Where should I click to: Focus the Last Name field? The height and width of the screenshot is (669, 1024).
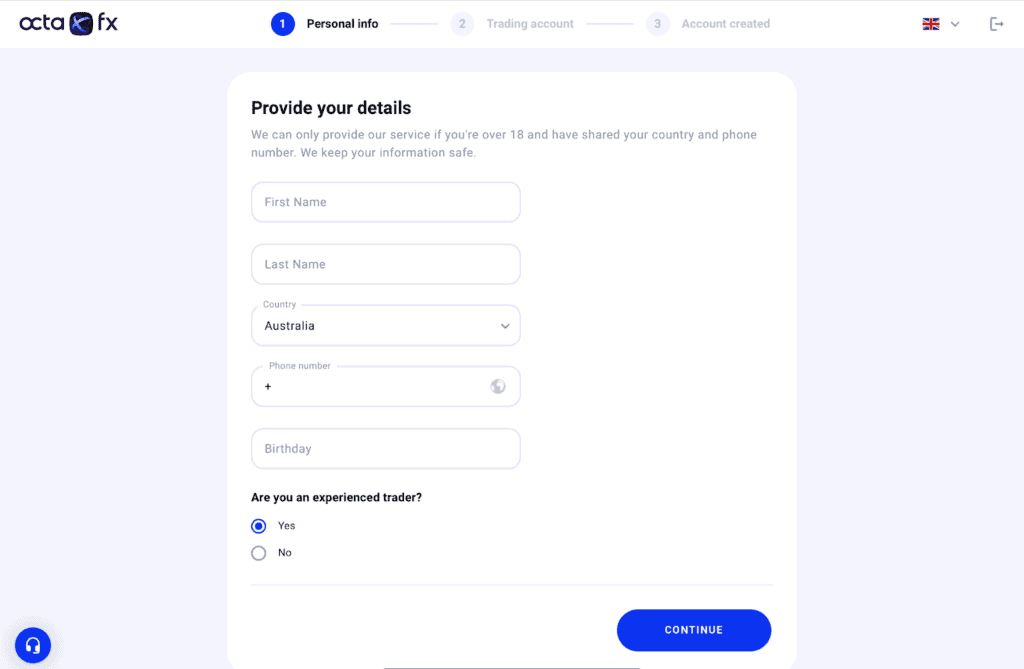coord(386,264)
